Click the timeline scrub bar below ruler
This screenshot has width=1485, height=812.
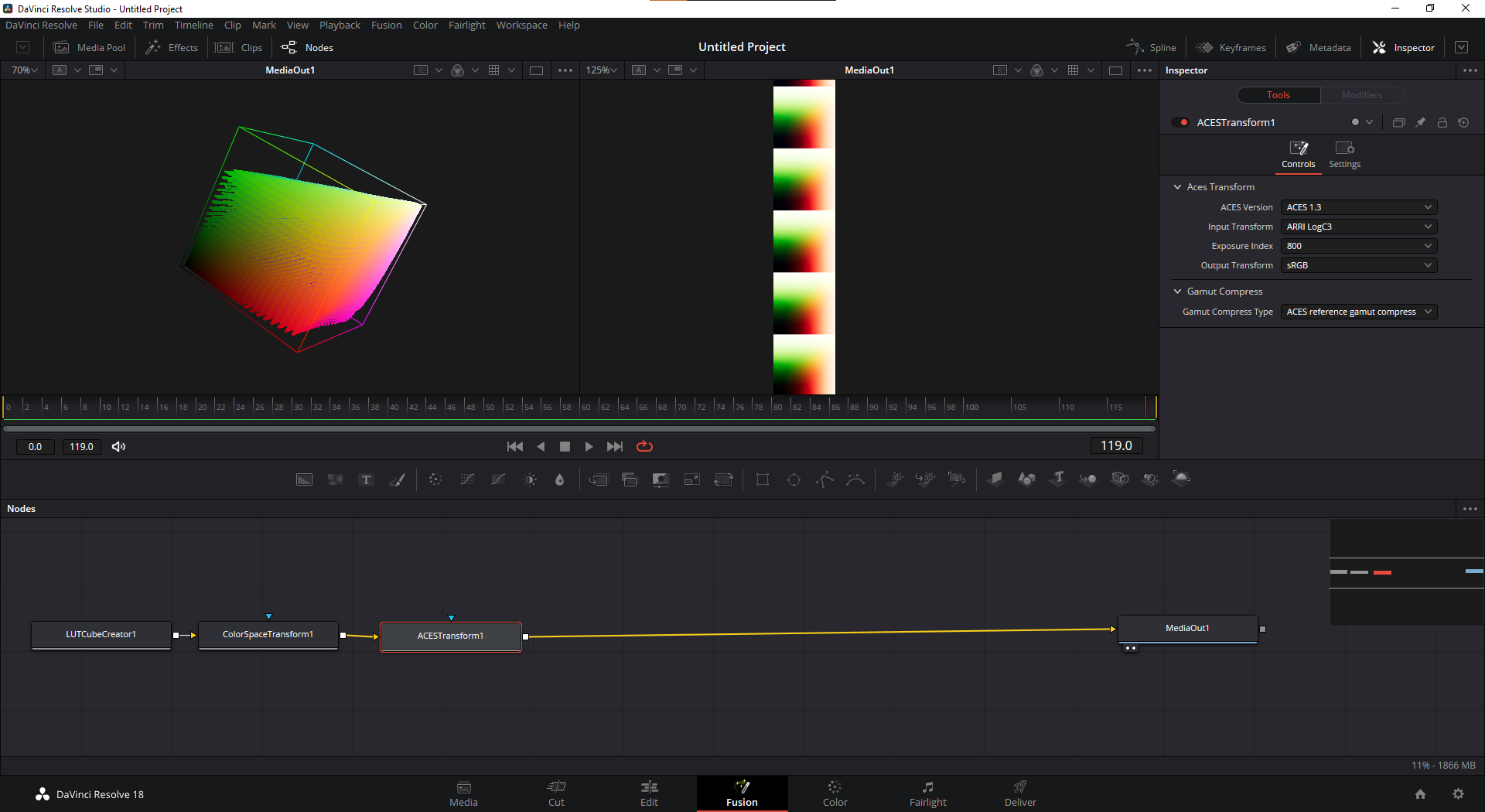(579, 428)
